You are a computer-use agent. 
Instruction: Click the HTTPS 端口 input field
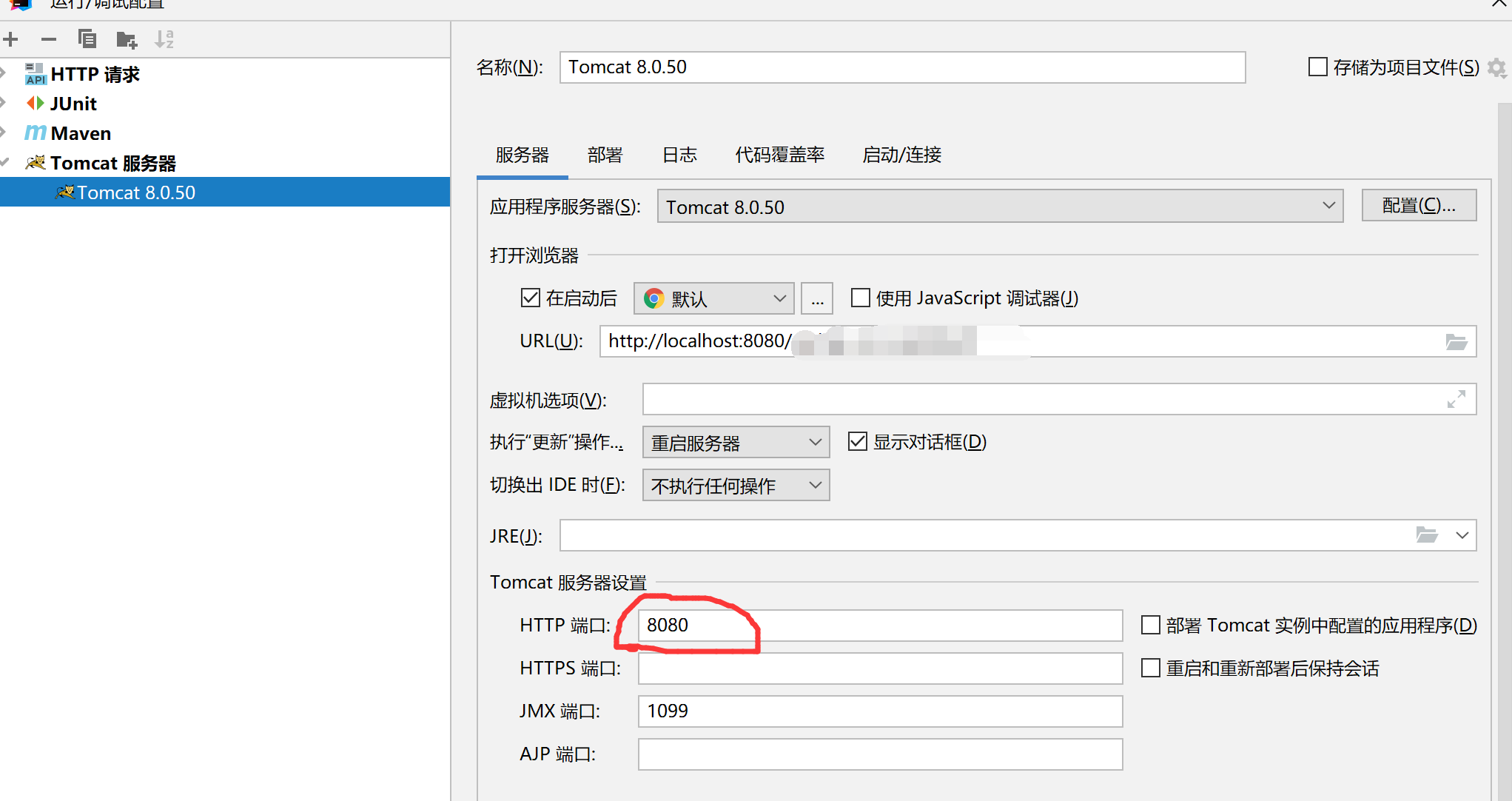point(880,668)
